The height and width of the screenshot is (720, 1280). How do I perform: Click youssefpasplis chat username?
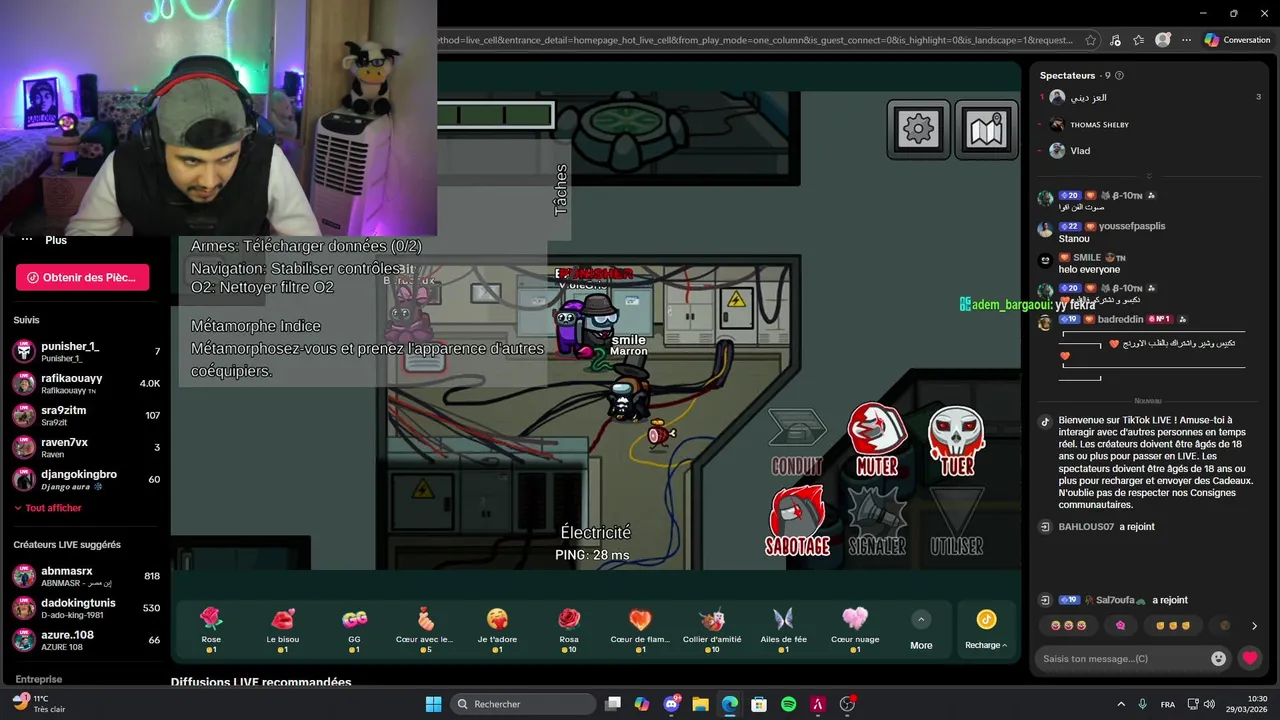point(1131,226)
